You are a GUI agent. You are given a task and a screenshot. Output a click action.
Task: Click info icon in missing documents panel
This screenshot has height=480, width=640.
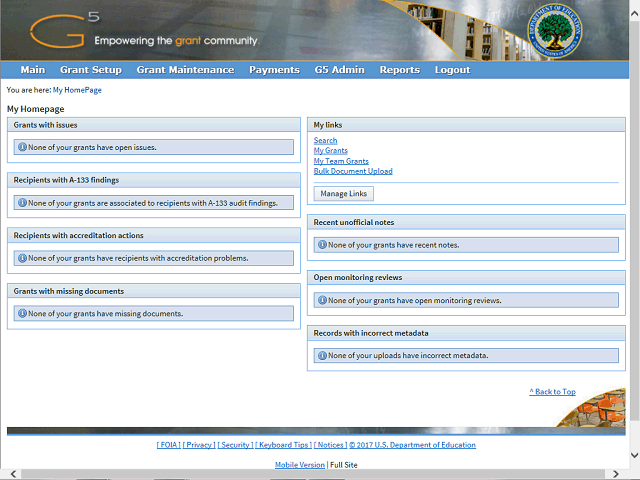[22, 313]
